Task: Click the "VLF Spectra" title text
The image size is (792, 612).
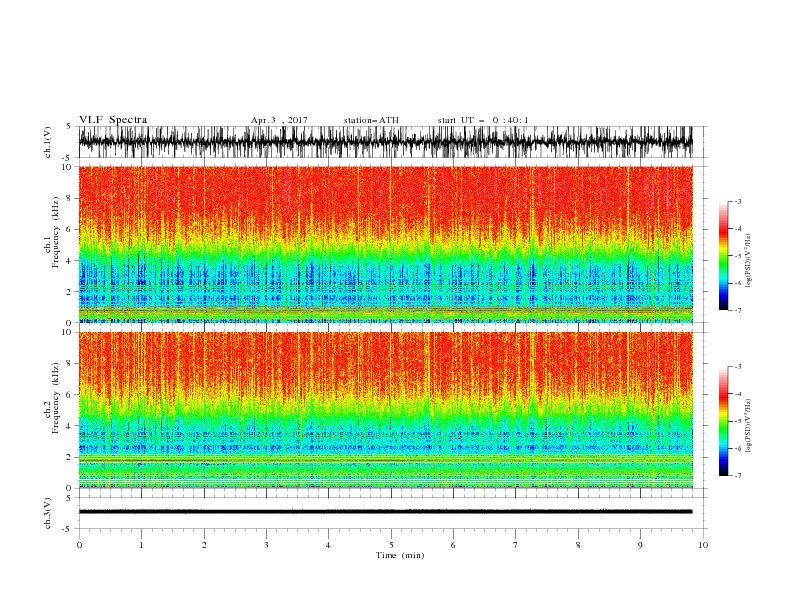Action: (113, 120)
